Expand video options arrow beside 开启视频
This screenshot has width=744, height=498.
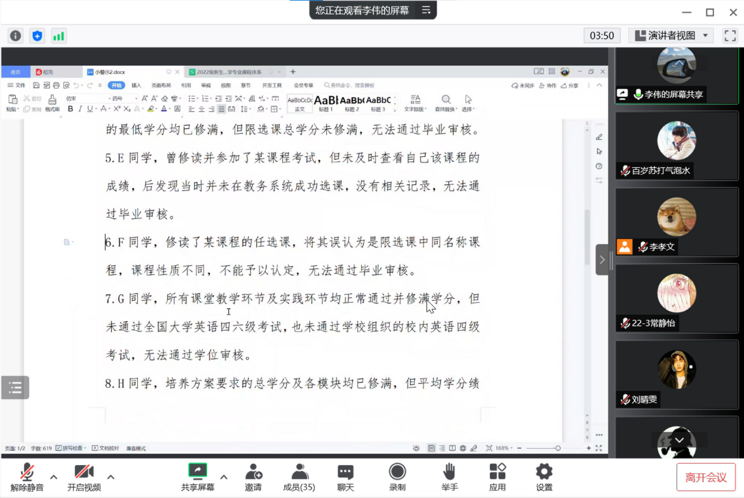click(x=111, y=477)
